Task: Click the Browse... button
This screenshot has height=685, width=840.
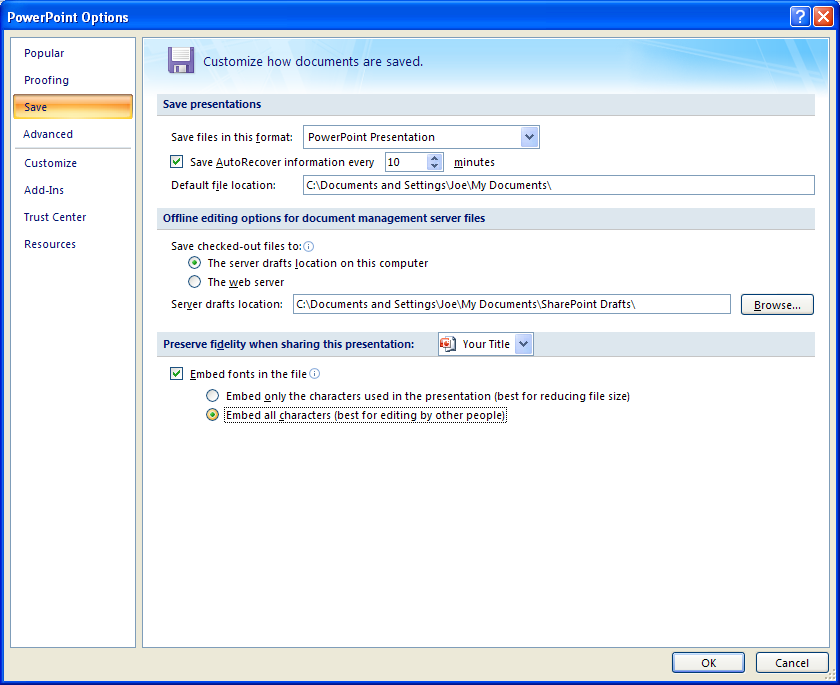Action: tap(777, 305)
